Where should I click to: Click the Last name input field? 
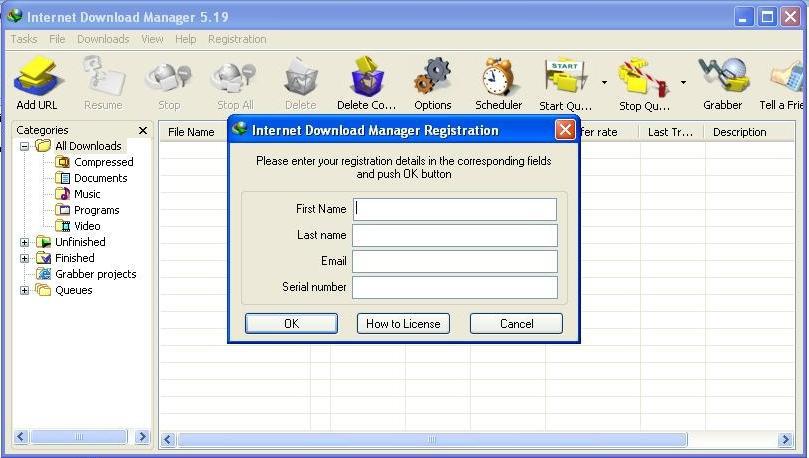click(x=455, y=235)
